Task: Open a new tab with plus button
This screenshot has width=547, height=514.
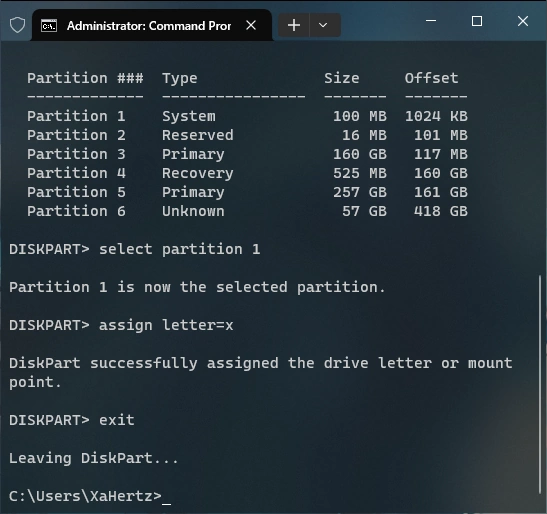Action: [294, 25]
